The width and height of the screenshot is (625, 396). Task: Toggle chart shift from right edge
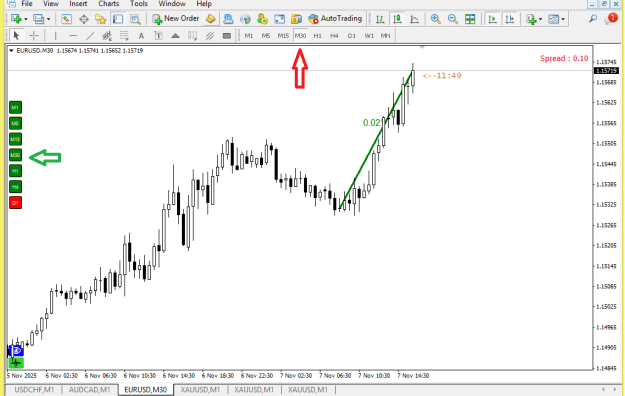(x=510, y=19)
